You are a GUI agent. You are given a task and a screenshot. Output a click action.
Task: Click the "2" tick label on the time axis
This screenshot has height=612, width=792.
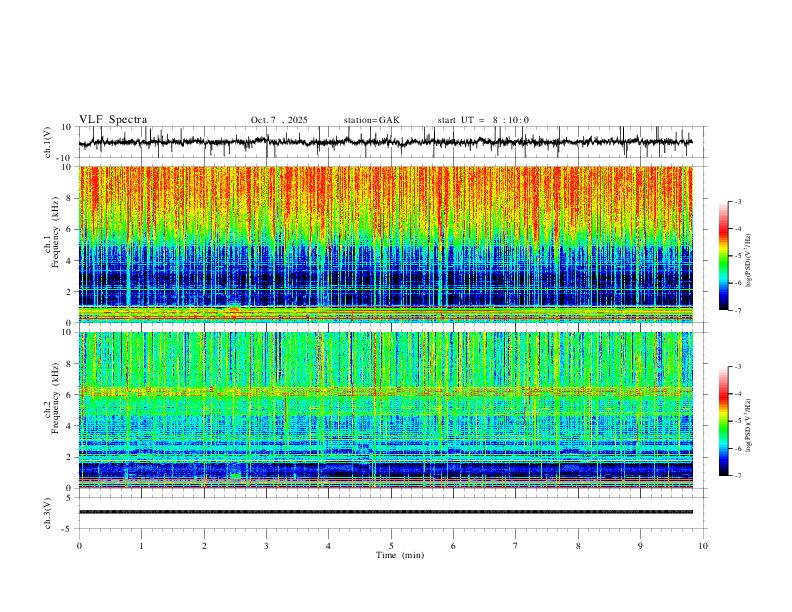tap(204, 546)
